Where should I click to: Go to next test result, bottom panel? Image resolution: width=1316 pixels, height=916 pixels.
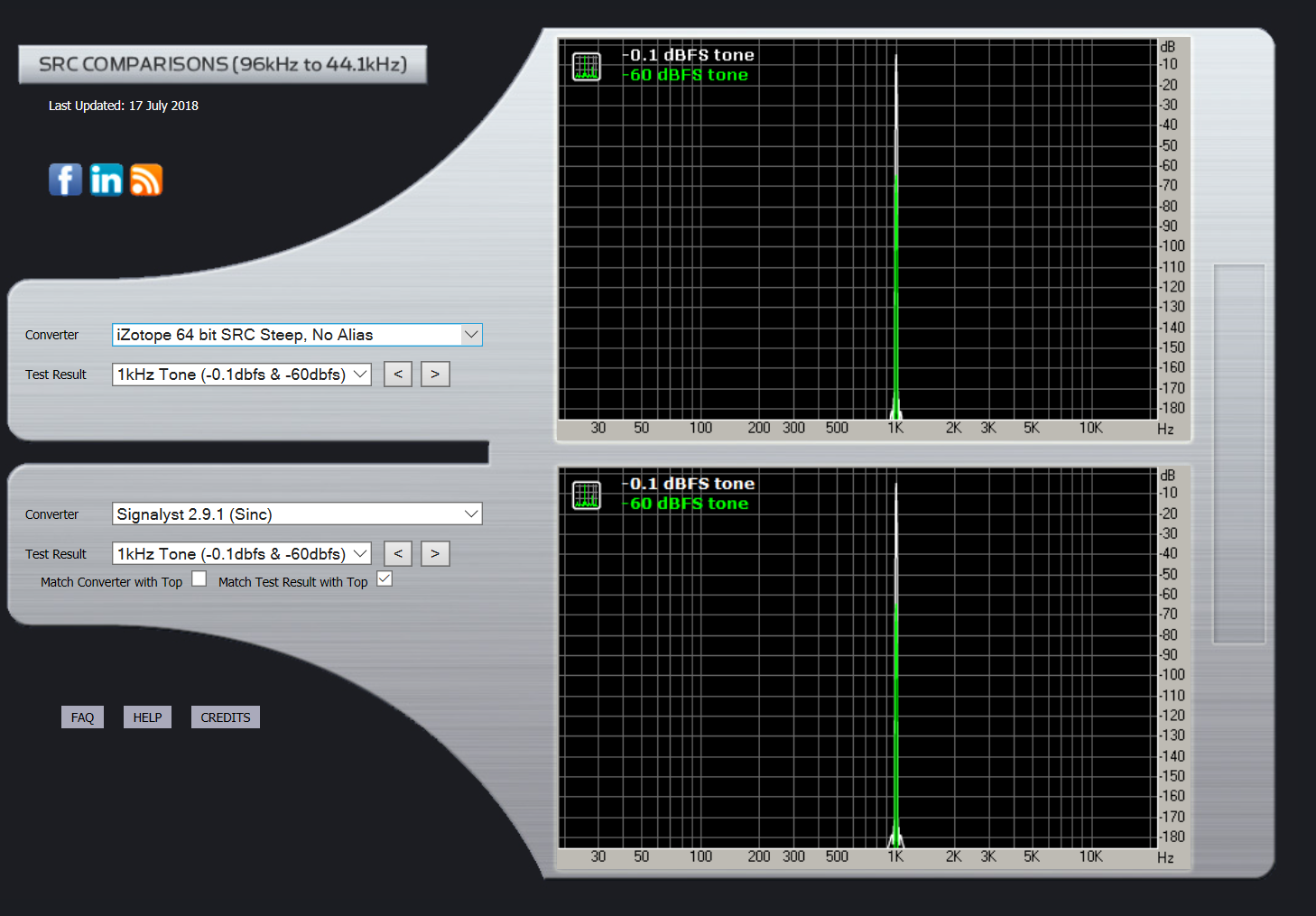(435, 554)
